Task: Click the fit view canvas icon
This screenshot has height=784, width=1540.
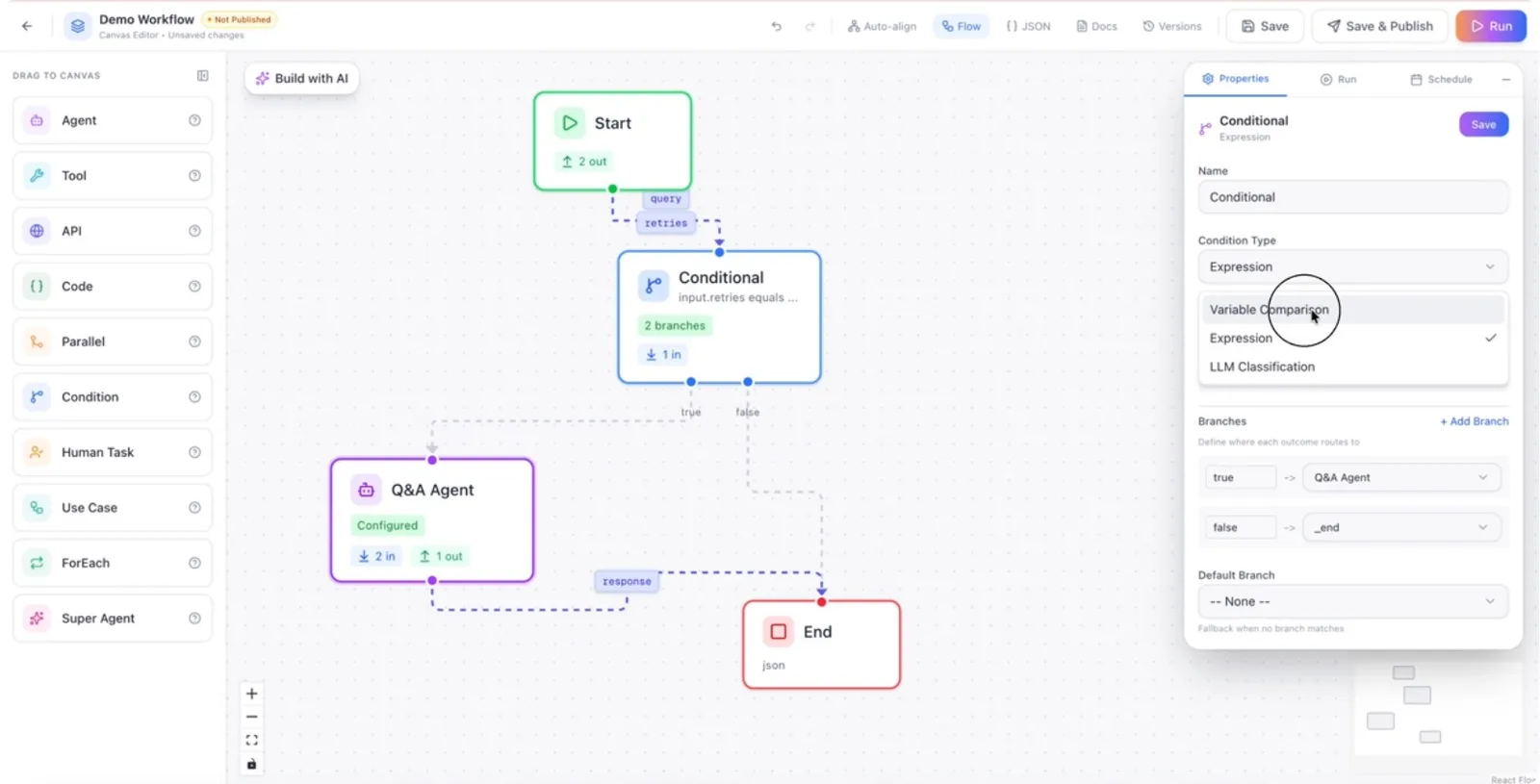Action: point(251,740)
